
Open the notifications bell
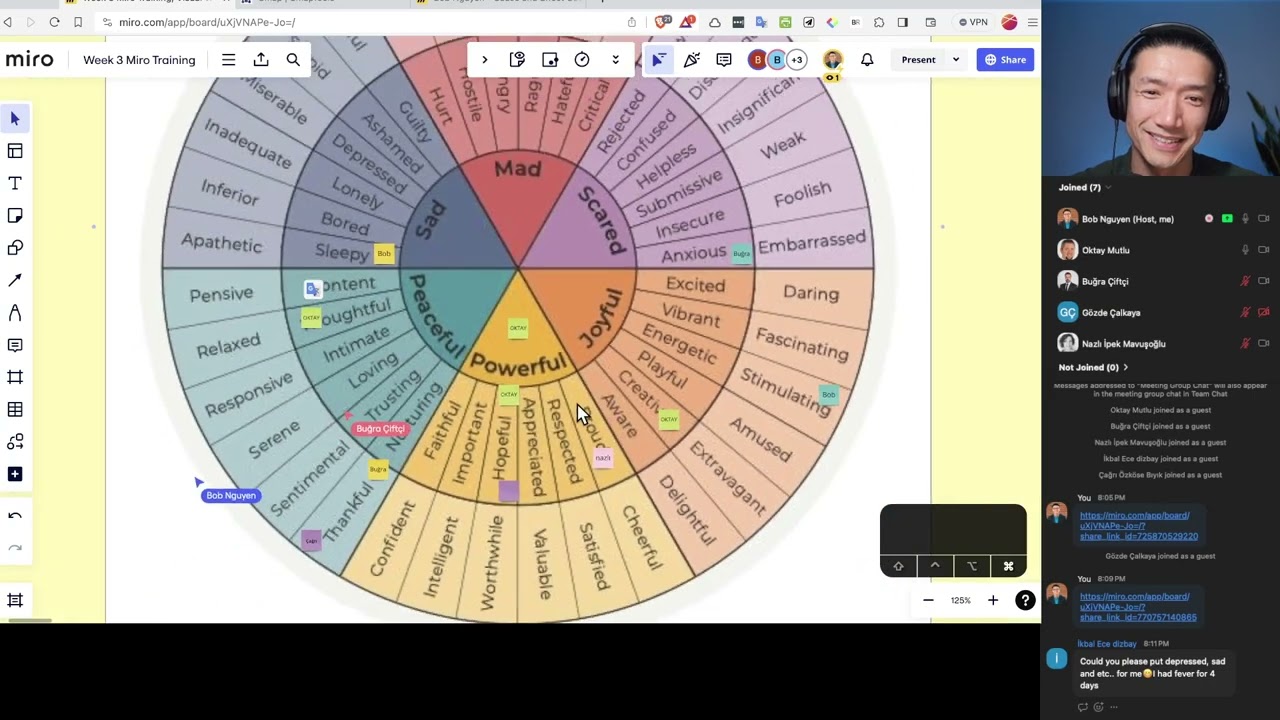[867, 60]
